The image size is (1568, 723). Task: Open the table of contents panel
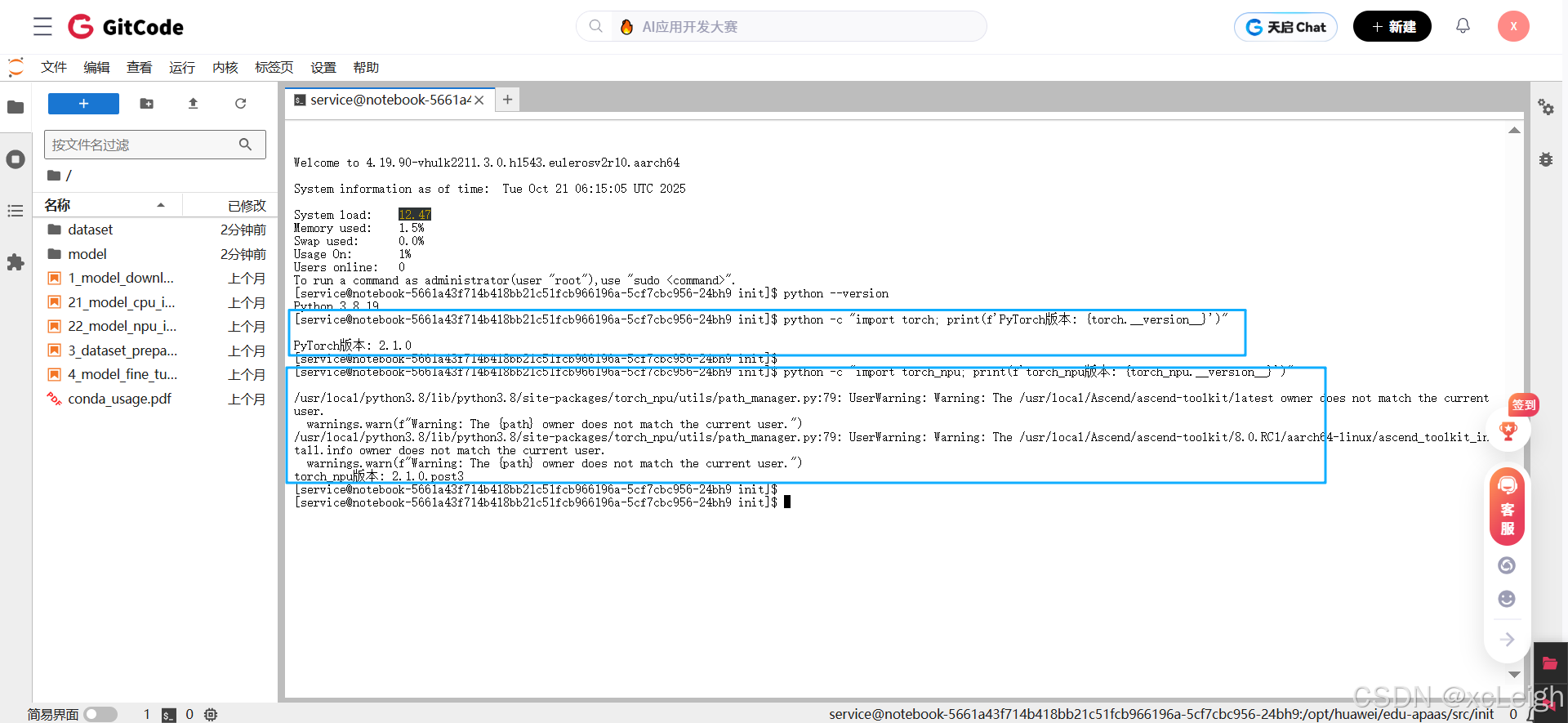point(16,211)
